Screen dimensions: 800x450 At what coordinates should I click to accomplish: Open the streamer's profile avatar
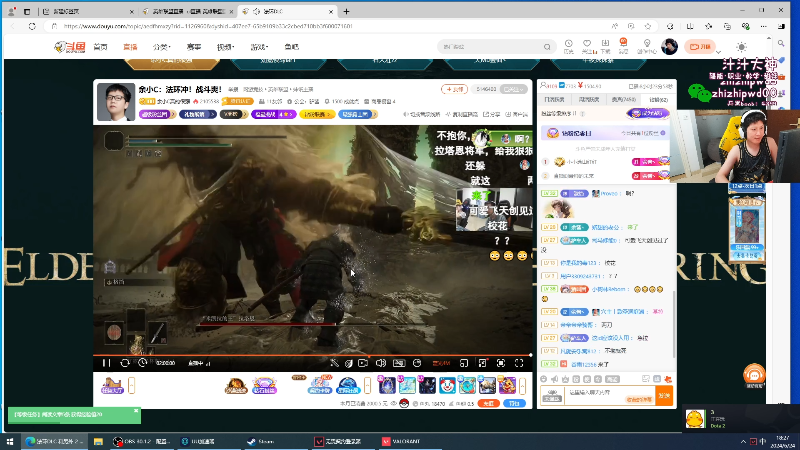pyautogui.click(x=116, y=102)
